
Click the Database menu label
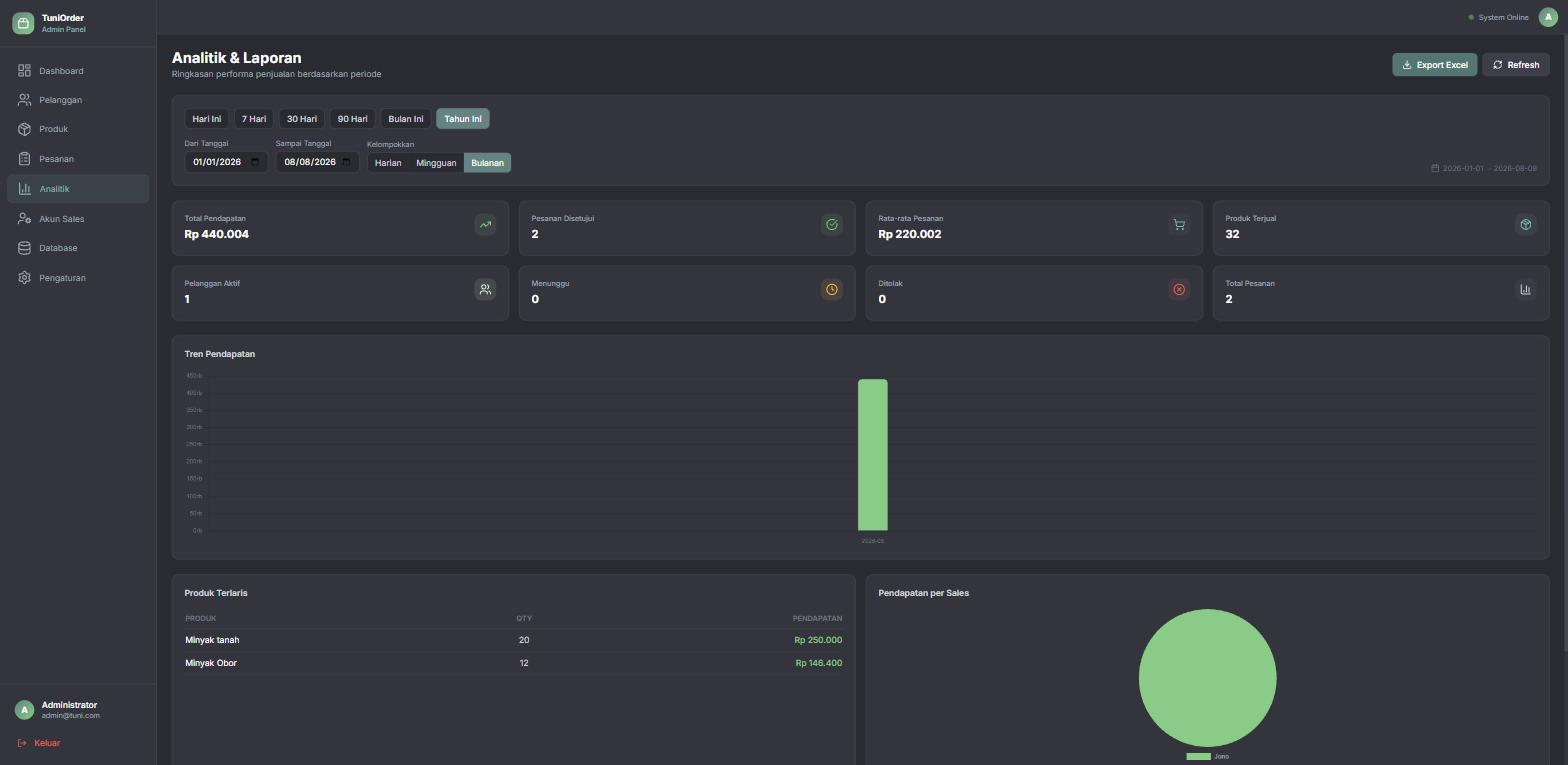[x=58, y=248]
